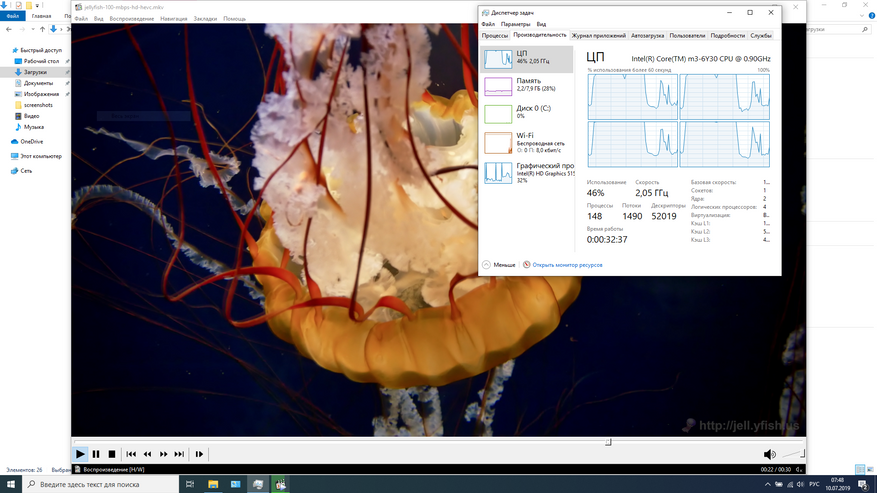Open the Открыть монитор ресурсов link
877x493 pixels.
566,265
